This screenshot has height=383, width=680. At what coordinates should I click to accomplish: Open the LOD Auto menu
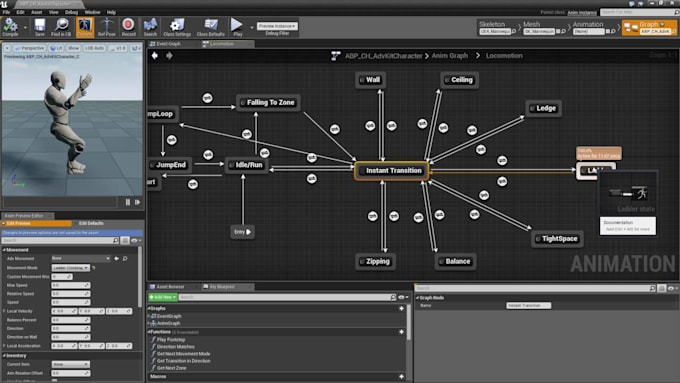coord(94,48)
